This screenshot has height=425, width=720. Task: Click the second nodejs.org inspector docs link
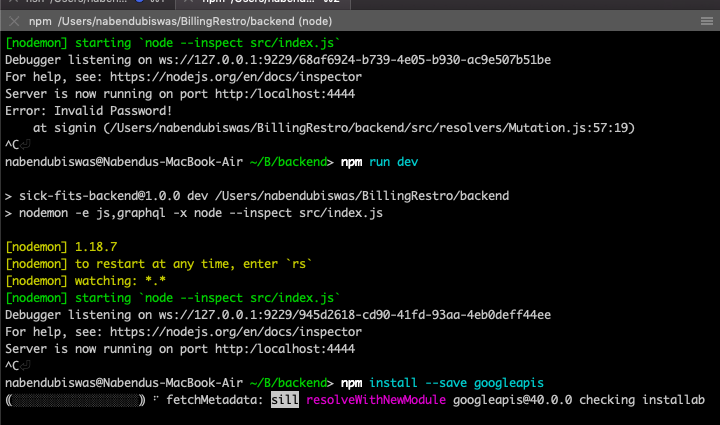(236, 331)
